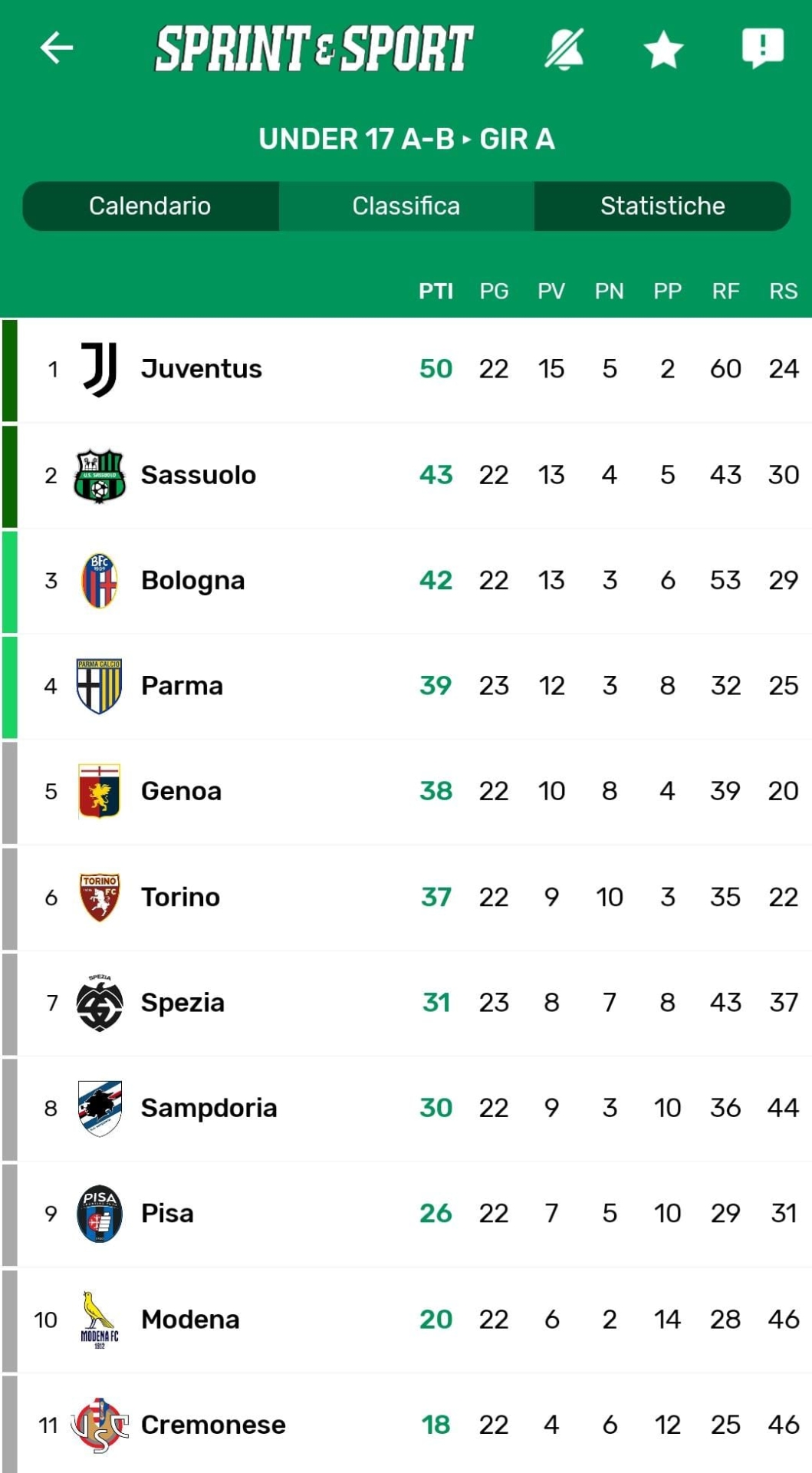Image resolution: width=812 pixels, height=1473 pixels.
Task: Tap the PTI points column header
Action: [436, 291]
